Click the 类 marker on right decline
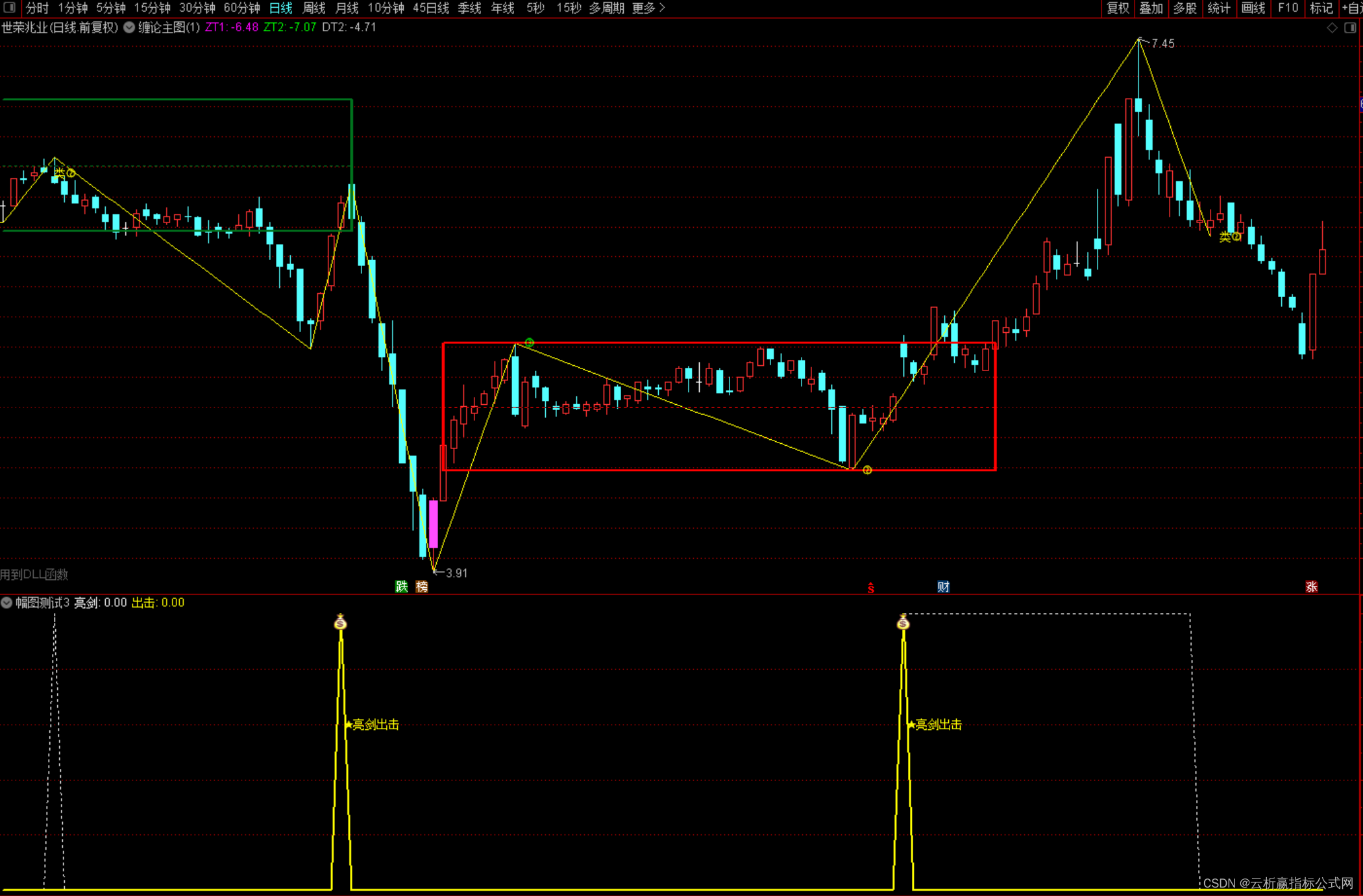 pyautogui.click(x=1225, y=237)
